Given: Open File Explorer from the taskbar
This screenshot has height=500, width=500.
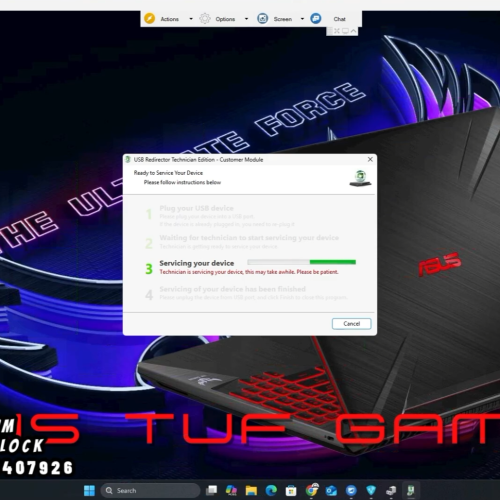Looking at the screenshot, I should click(x=251, y=490).
